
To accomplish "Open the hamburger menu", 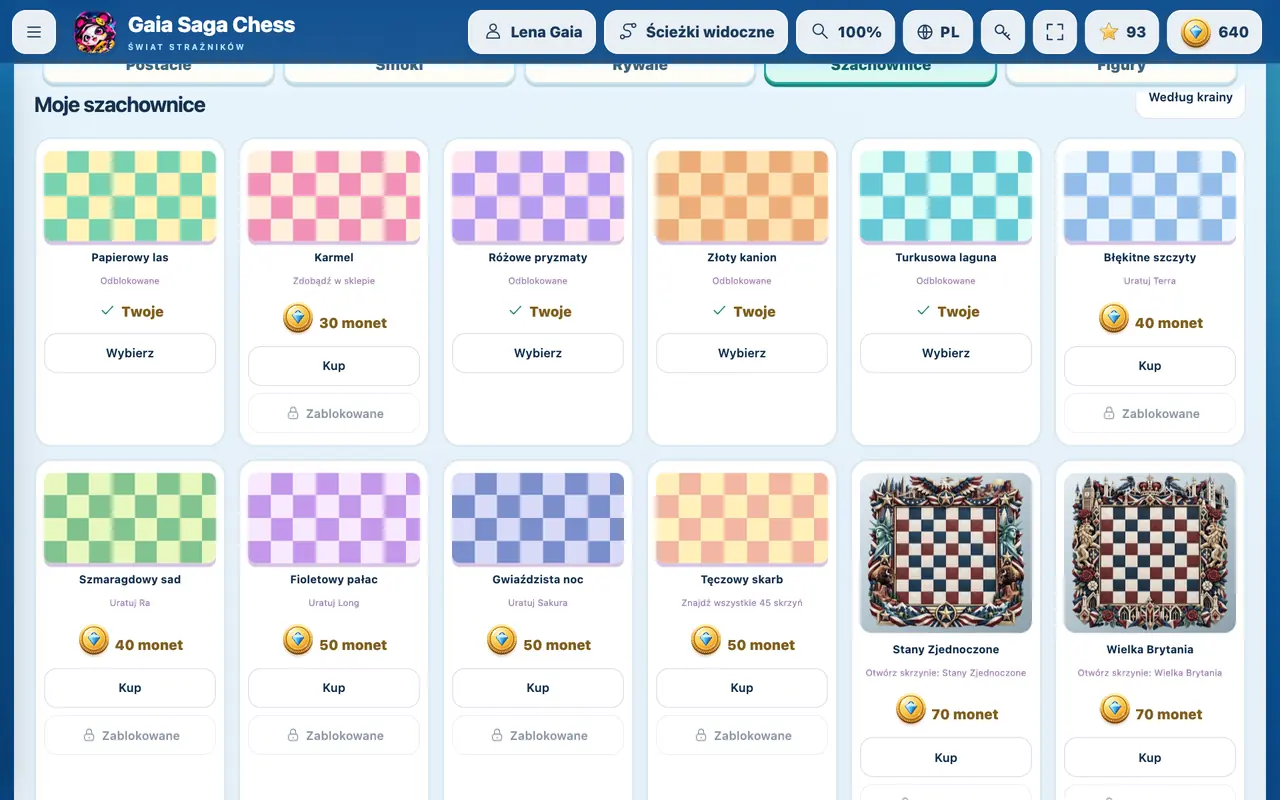I will click(34, 32).
